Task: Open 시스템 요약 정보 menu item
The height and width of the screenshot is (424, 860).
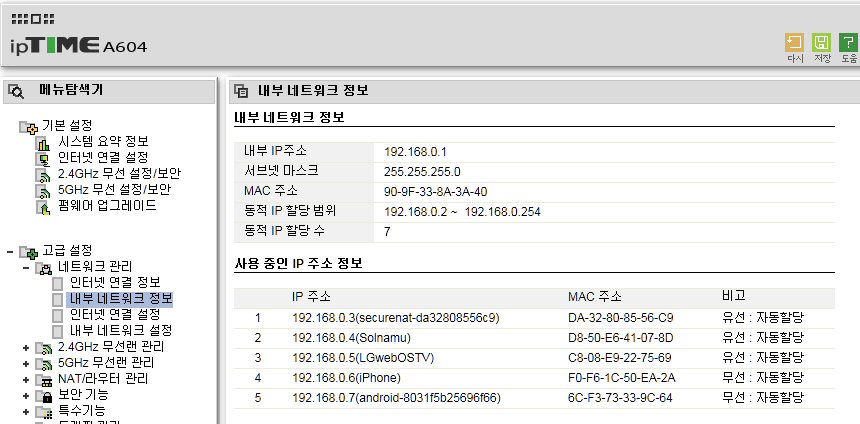Action: click(x=103, y=142)
